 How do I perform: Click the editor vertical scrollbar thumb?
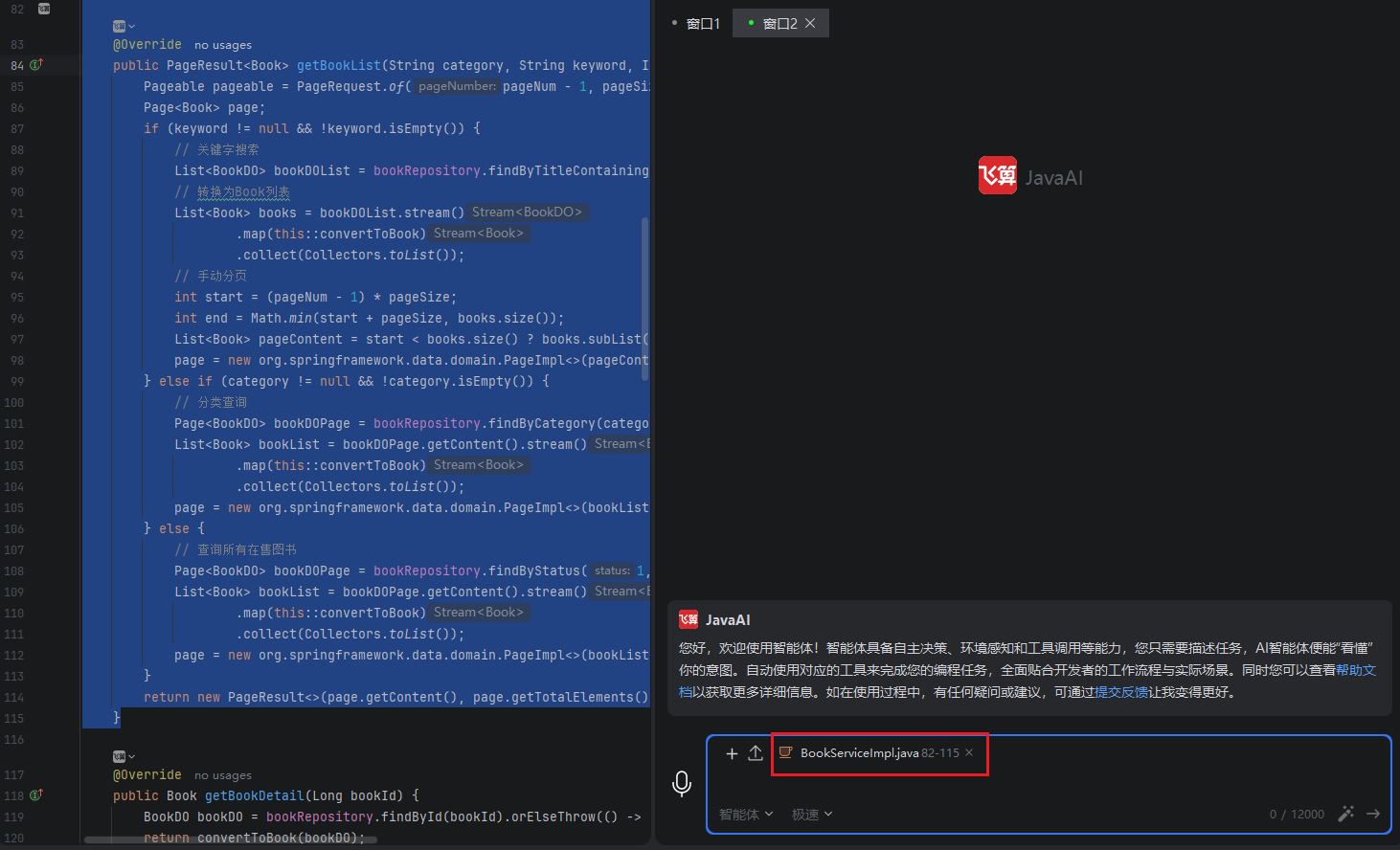(x=644, y=300)
